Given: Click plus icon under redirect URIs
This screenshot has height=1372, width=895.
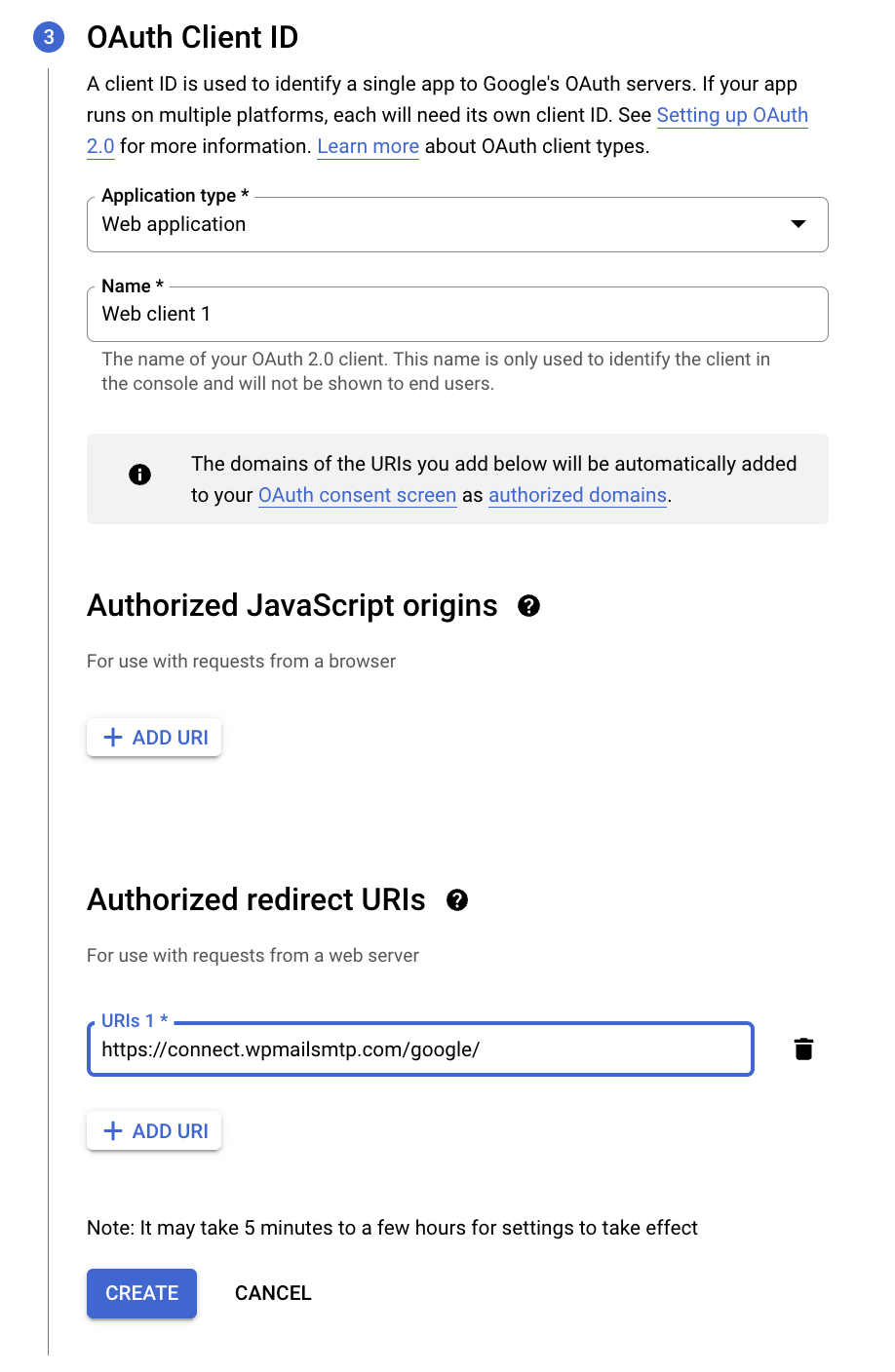Looking at the screenshot, I should click(x=113, y=1131).
